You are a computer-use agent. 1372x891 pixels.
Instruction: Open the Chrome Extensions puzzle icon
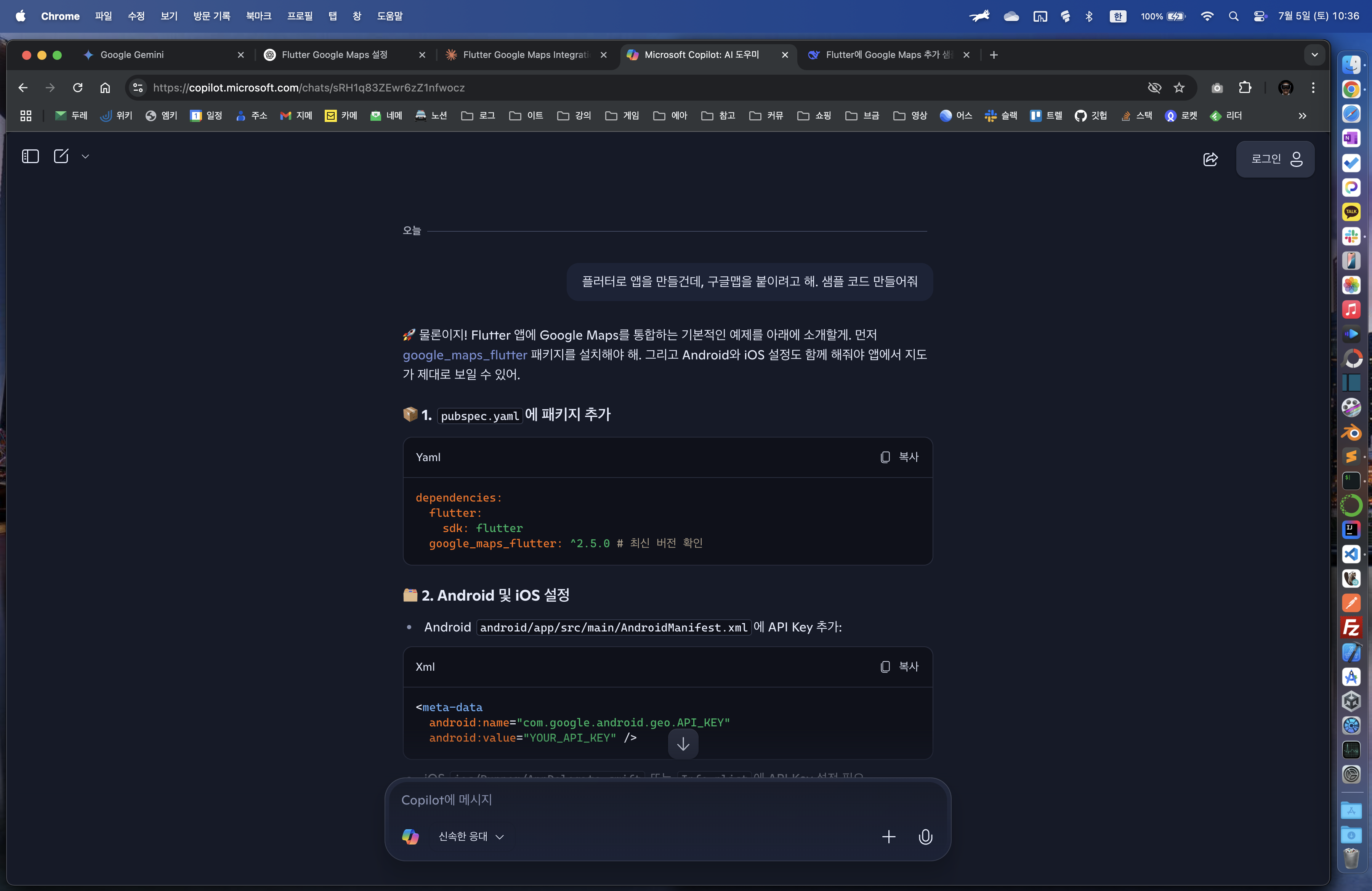(x=1245, y=88)
